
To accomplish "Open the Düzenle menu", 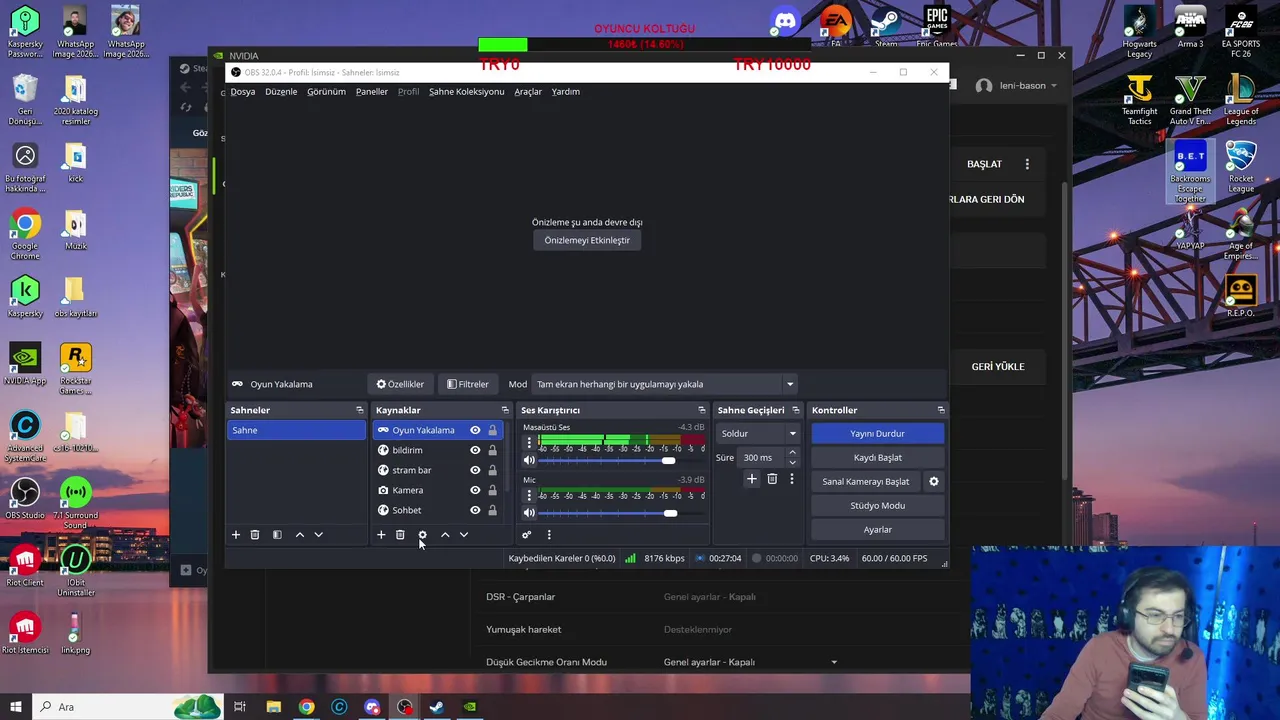I will (281, 91).
